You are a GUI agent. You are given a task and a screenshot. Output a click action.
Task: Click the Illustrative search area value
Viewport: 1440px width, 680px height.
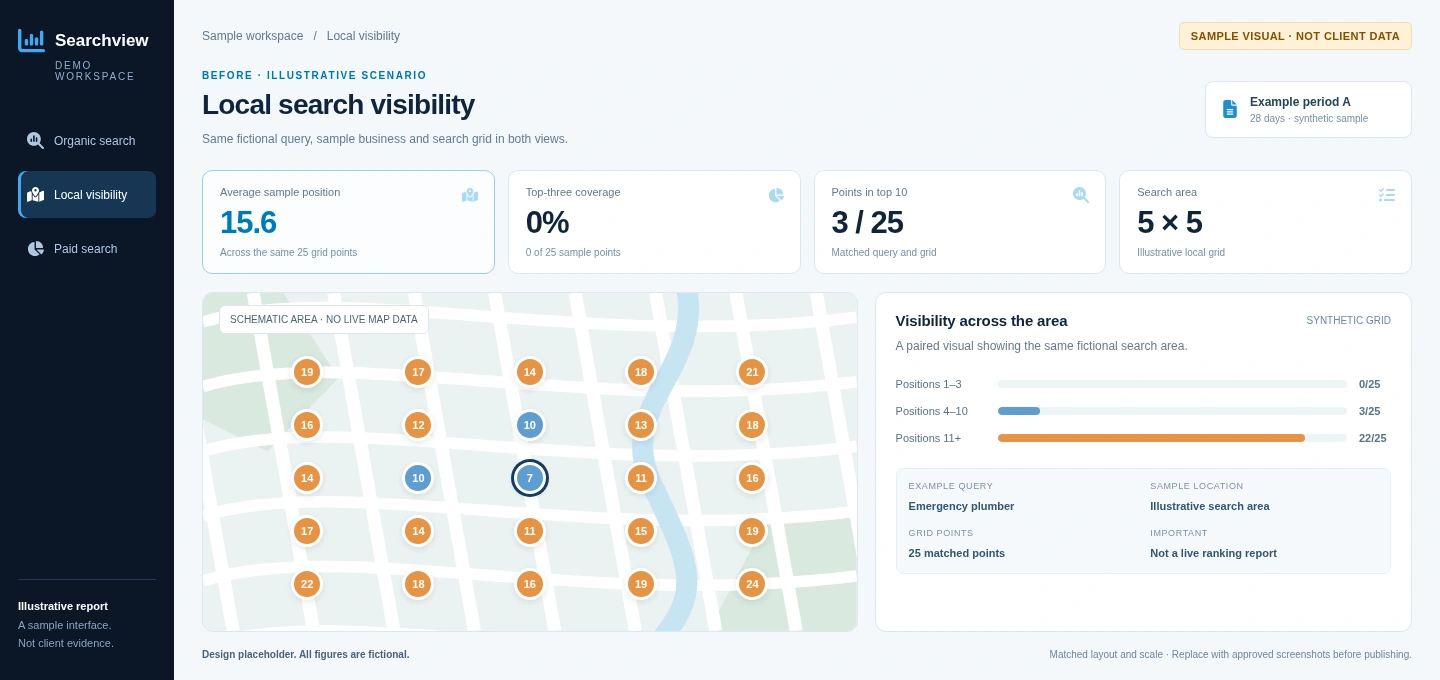tap(1209, 506)
